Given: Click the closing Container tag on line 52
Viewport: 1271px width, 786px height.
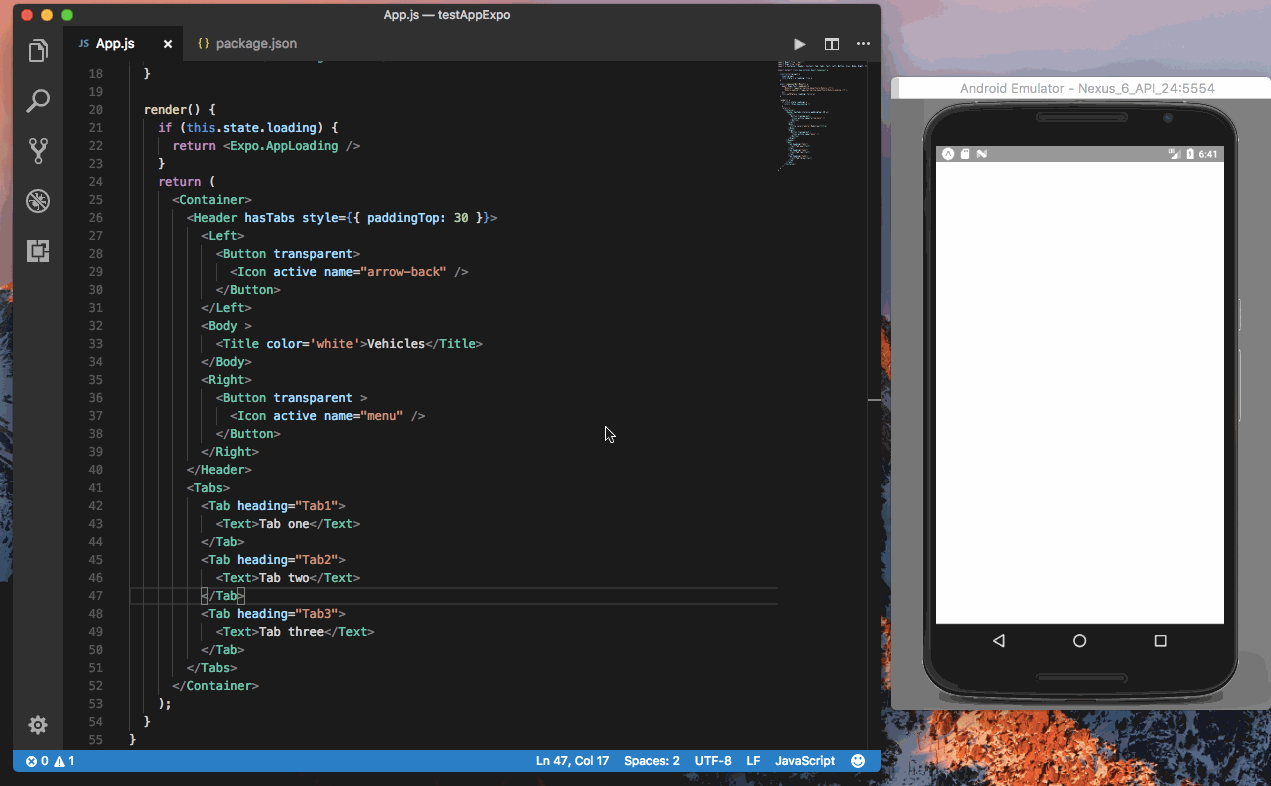Looking at the screenshot, I should click(x=216, y=686).
